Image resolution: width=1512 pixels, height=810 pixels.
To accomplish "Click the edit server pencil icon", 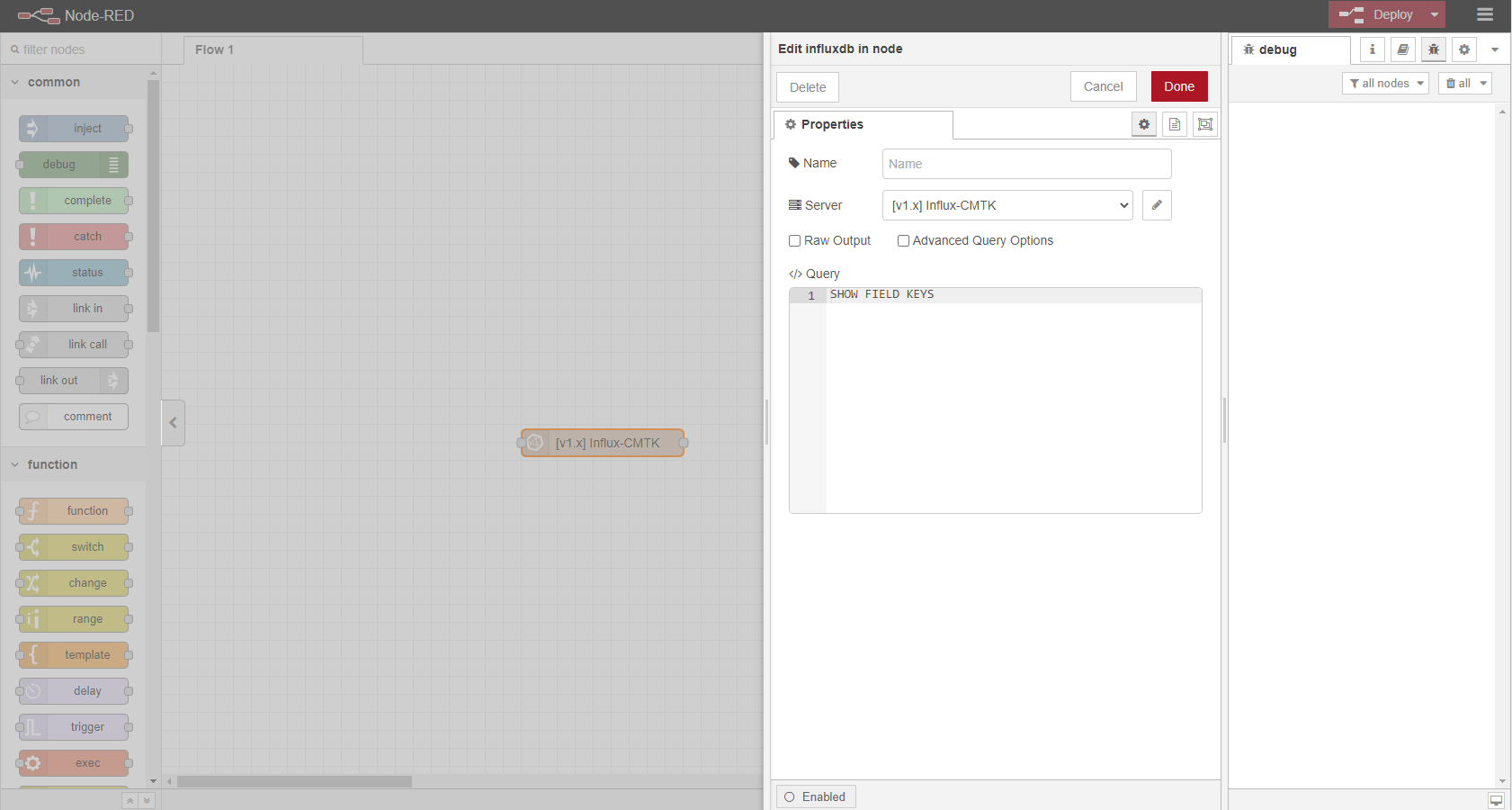I will click(x=1157, y=205).
